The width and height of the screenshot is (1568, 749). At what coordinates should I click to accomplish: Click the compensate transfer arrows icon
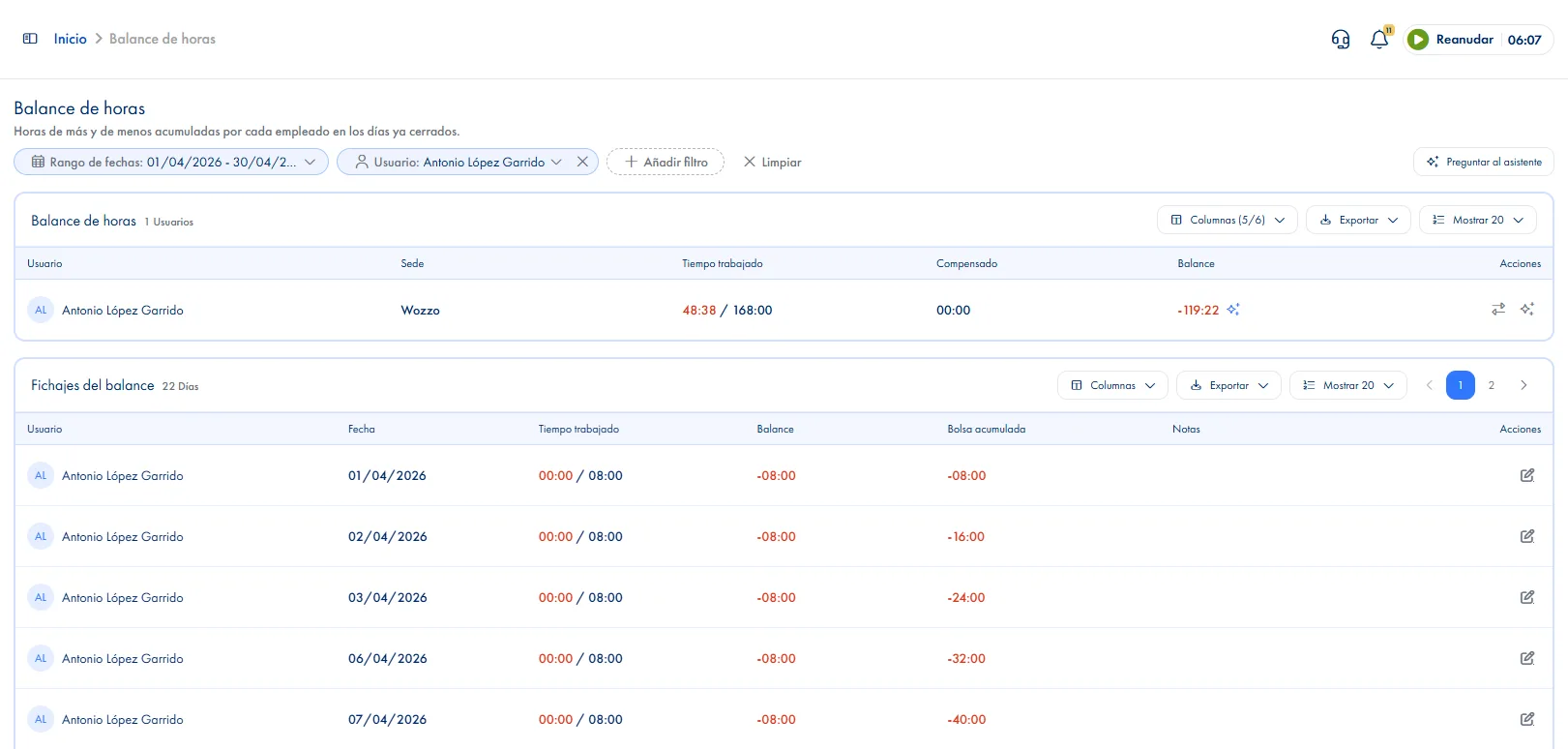point(1498,310)
